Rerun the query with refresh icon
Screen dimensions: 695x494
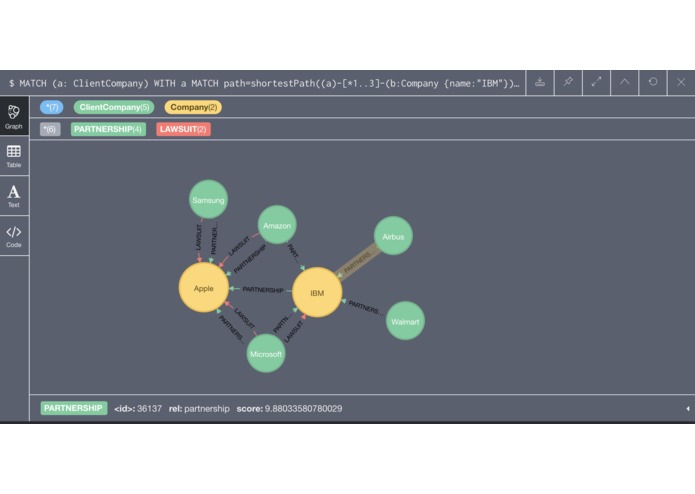pyautogui.click(x=653, y=82)
